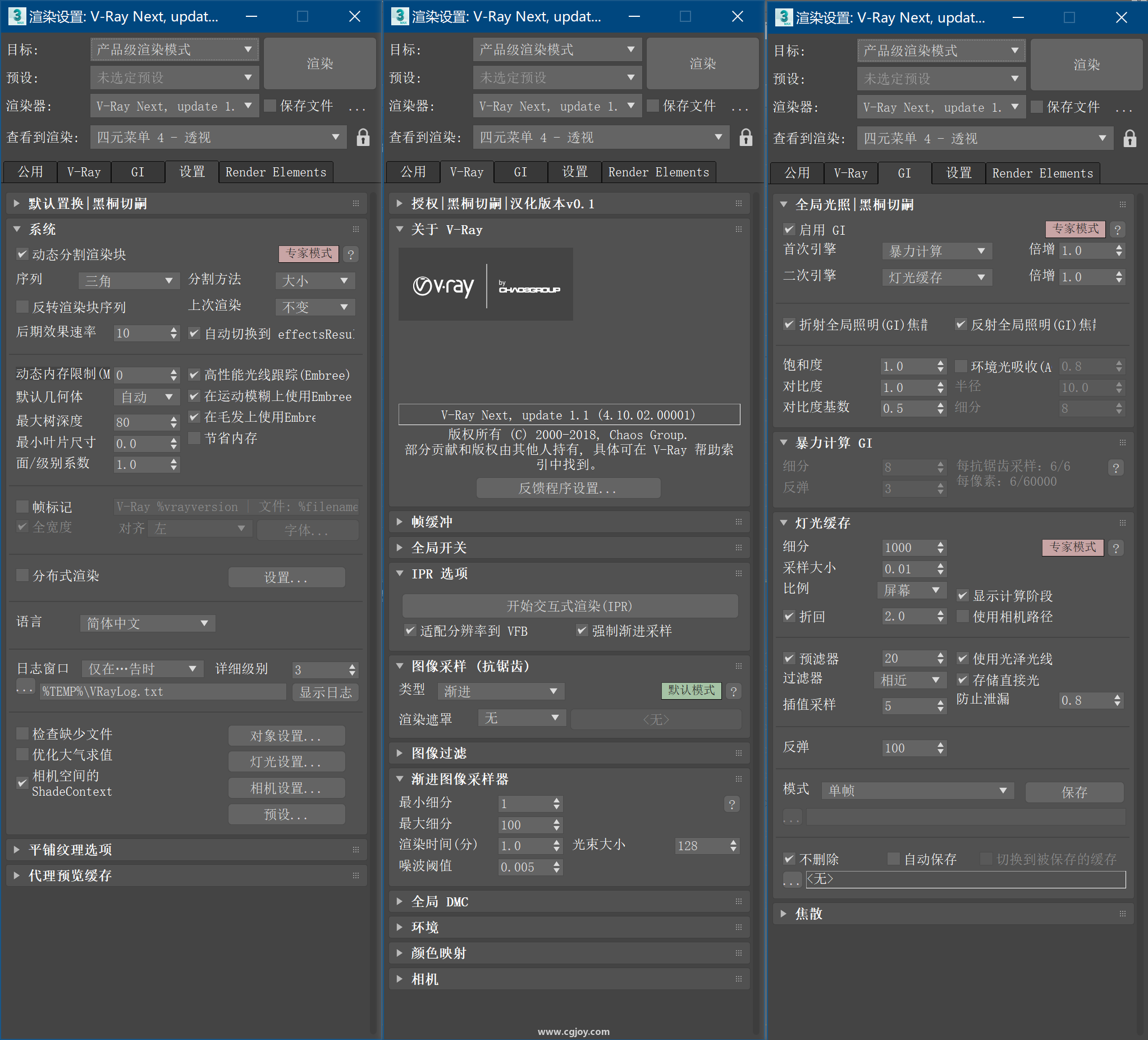Toggle 存储直接光 checkbox
The image size is (1148, 1040).
pyautogui.click(x=962, y=679)
